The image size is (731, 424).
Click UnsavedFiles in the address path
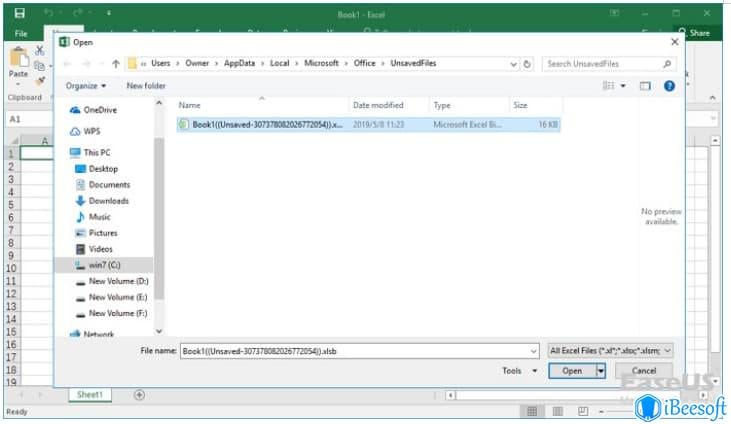[x=413, y=63]
